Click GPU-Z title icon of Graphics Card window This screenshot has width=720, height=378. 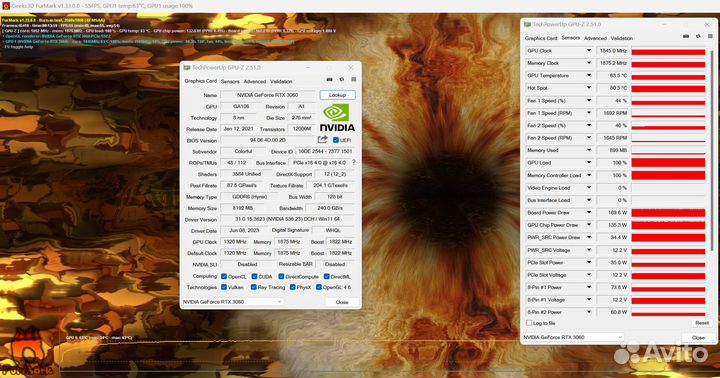187,68
